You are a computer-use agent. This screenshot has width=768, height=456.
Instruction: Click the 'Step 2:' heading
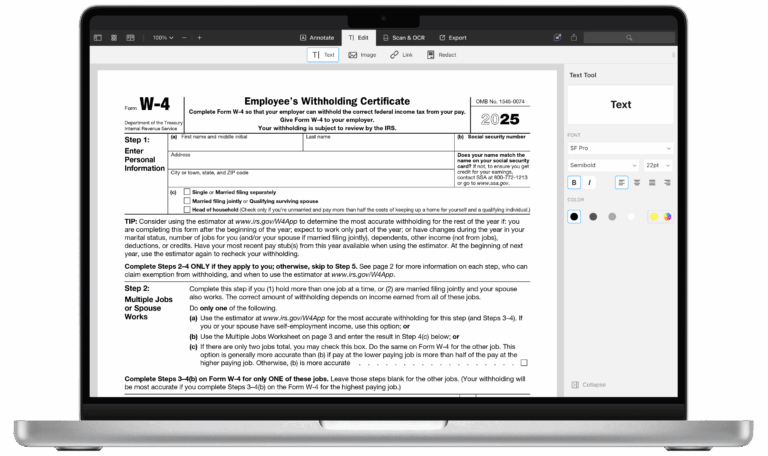point(137,288)
